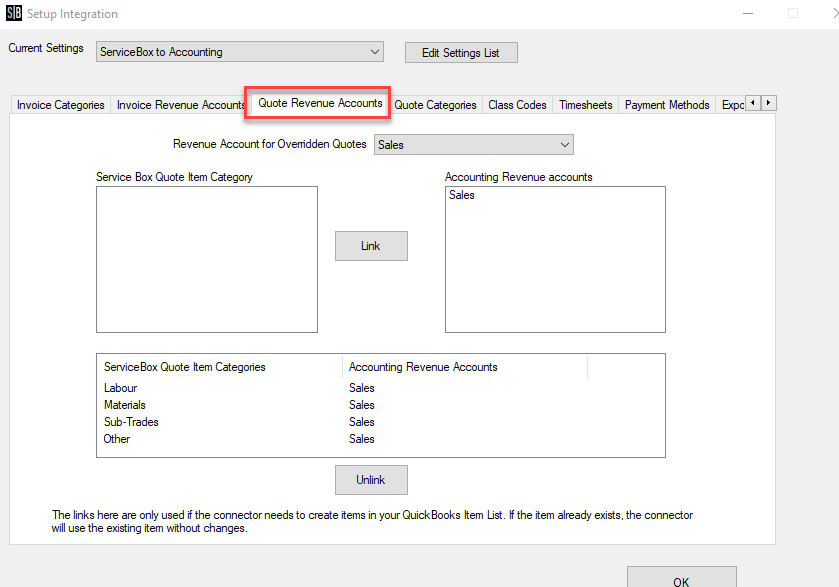Click the Unlink button

coord(371,480)
